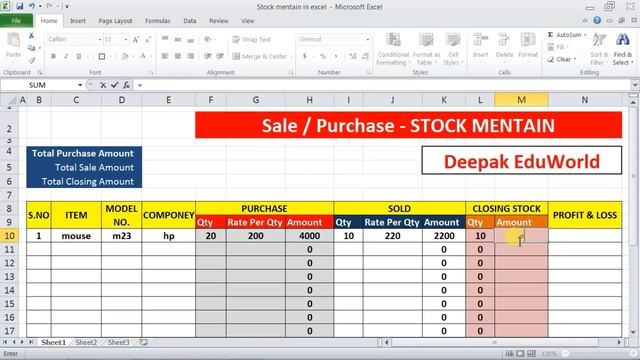The width and height of the screenshot is (640, 360).
Task: Click the Paste clipboard icon
Action: coord(13,40)
